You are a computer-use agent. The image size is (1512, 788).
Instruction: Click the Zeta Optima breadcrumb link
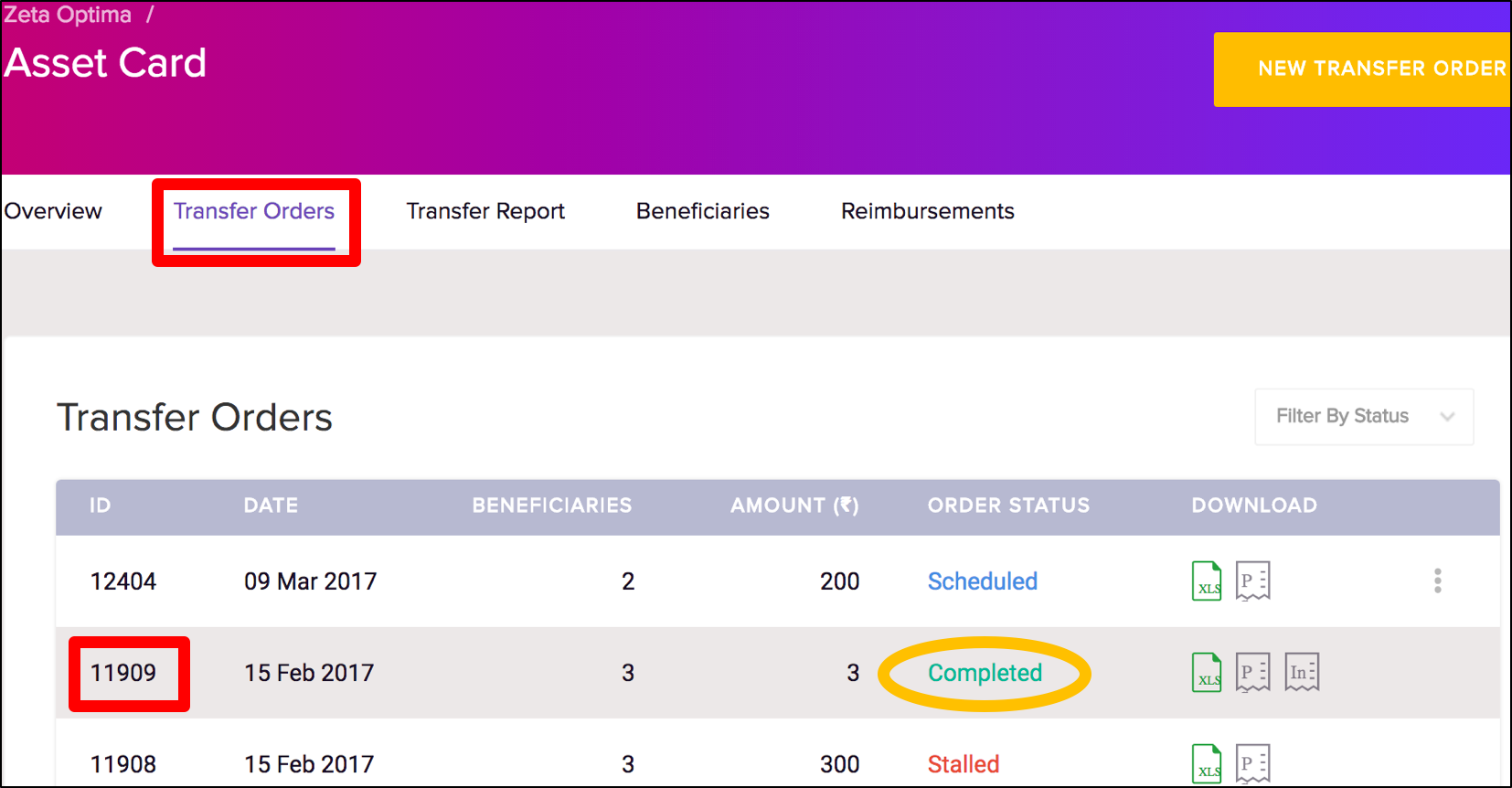(x=68, y=15)
